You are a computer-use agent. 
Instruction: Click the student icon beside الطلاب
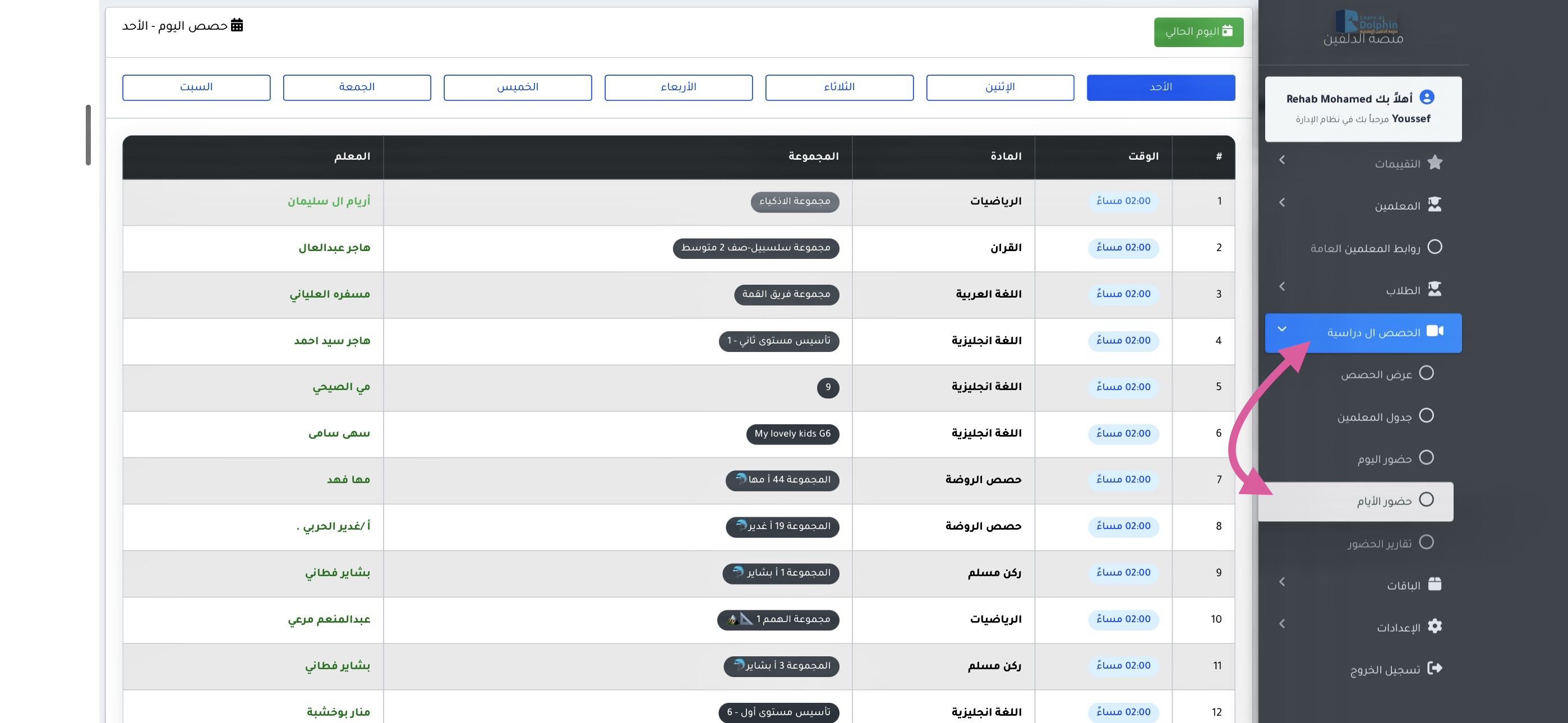pos(1435,289)
